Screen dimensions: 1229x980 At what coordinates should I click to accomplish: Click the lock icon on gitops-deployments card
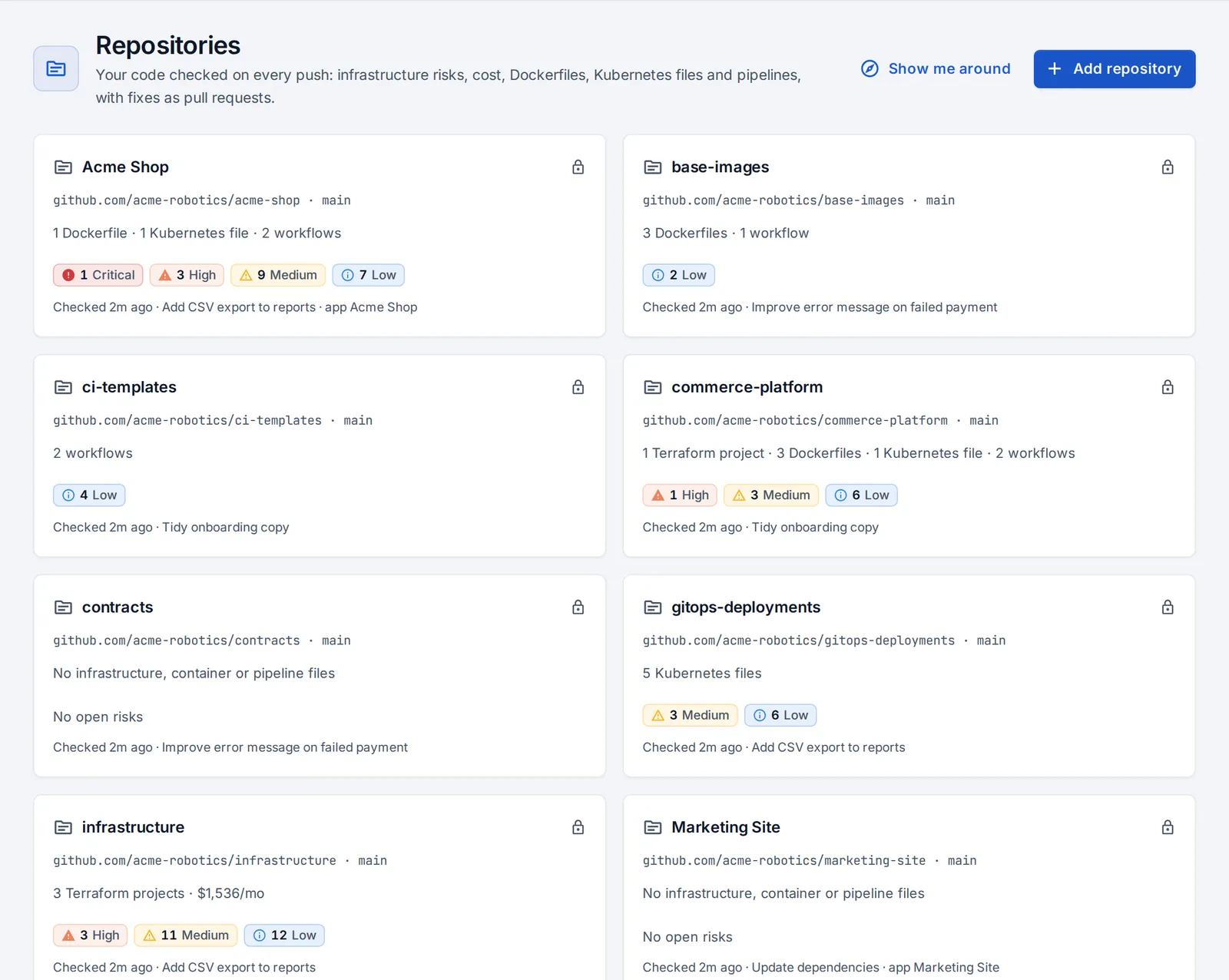(x=1168, y=608)
